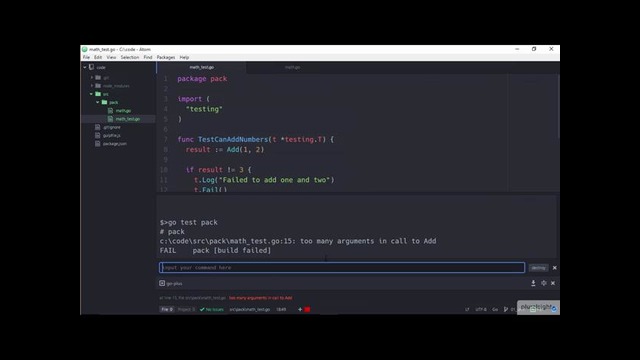The height and width of the screenshot is (360, 640).
Task: Select the File 0 linter scope
Action: [x=167, y=309]
